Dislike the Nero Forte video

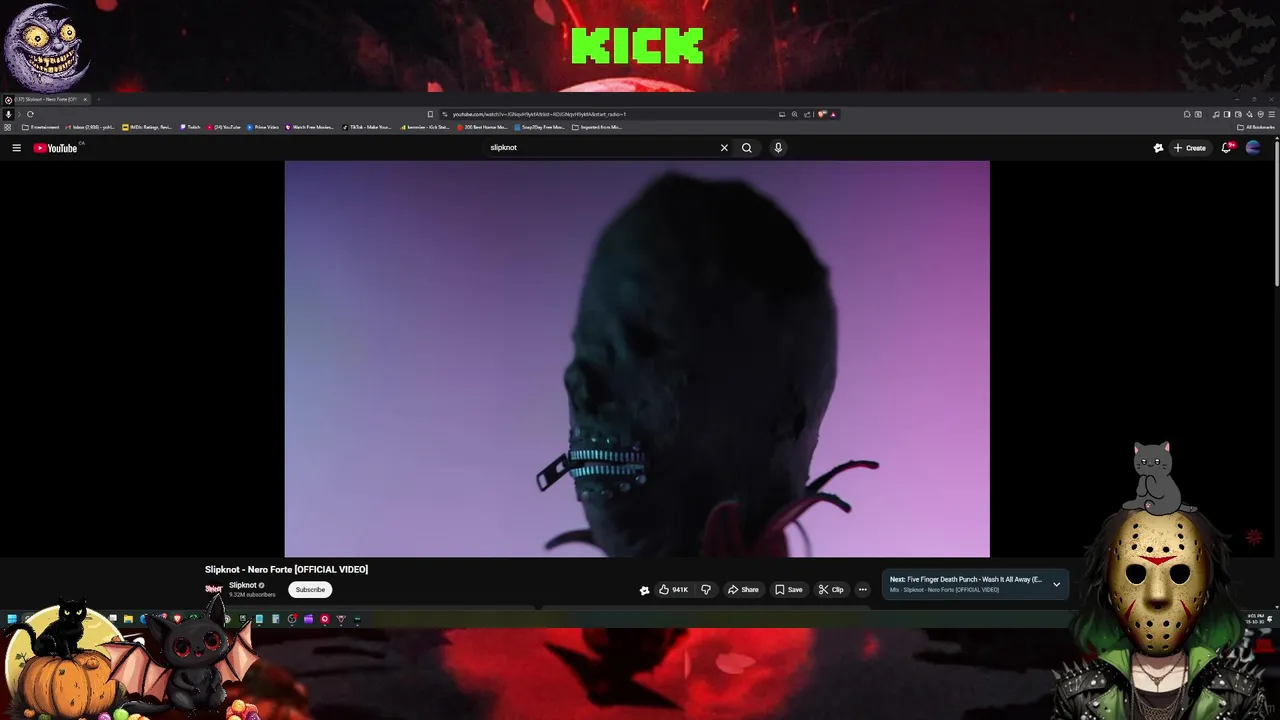706,590
